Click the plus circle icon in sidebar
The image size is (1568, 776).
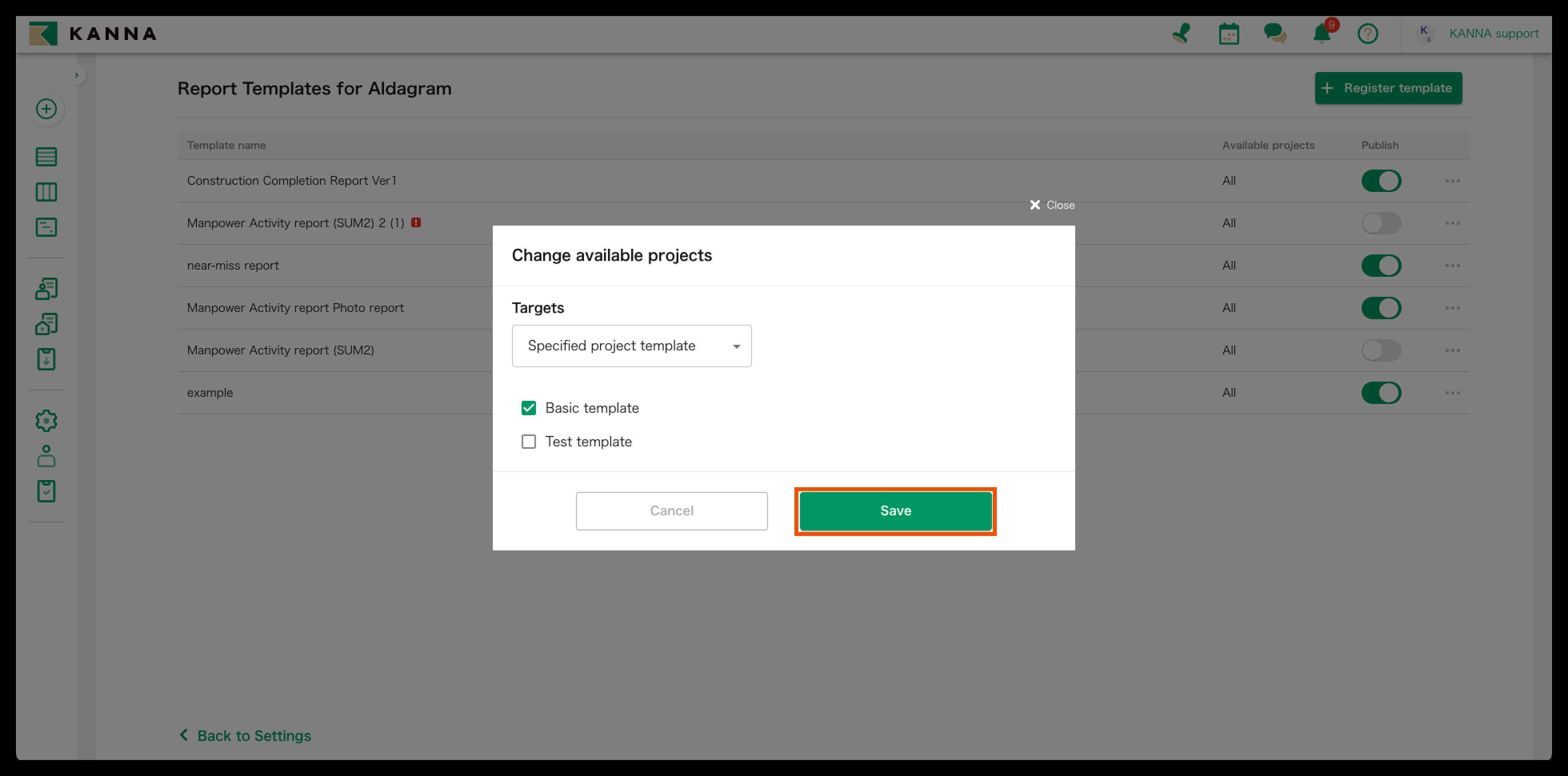pos(46,109)
